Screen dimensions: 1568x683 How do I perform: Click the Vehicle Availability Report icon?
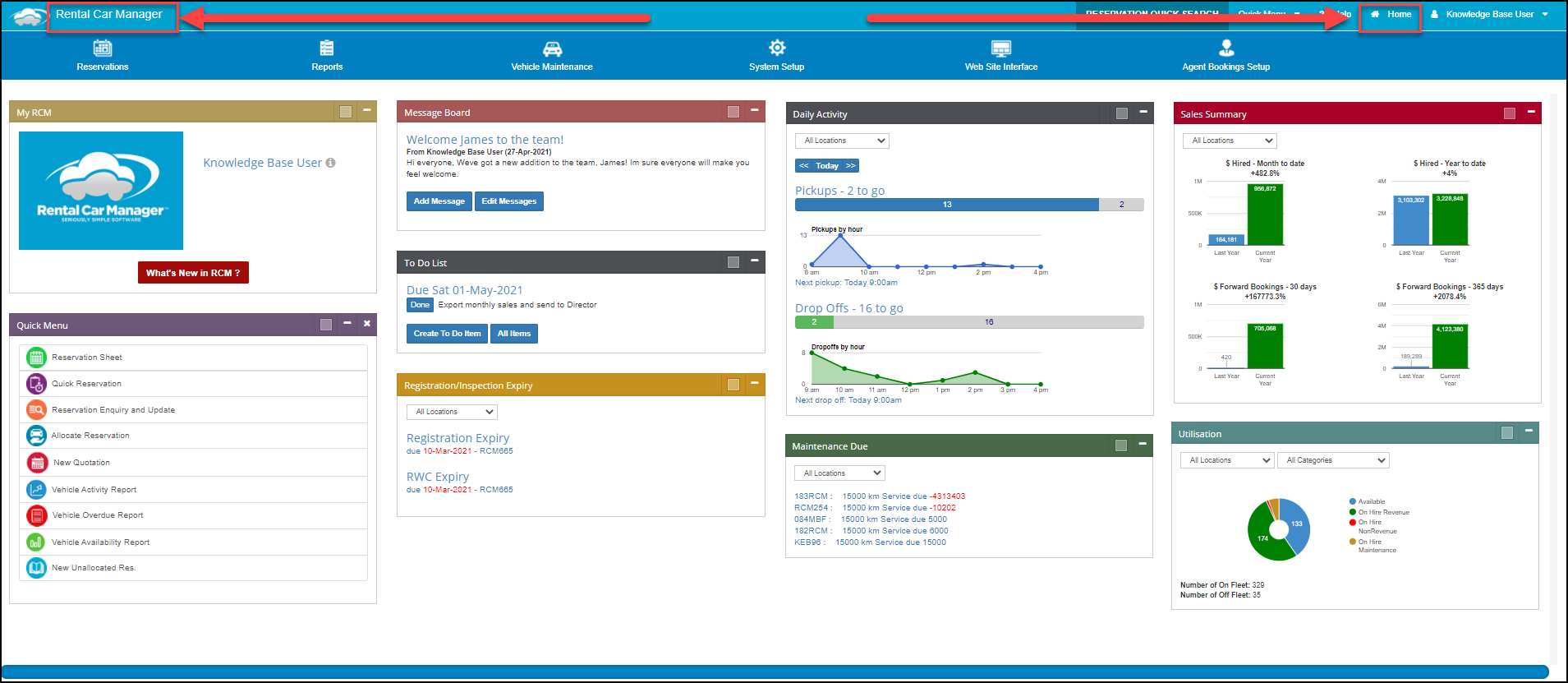36,542
